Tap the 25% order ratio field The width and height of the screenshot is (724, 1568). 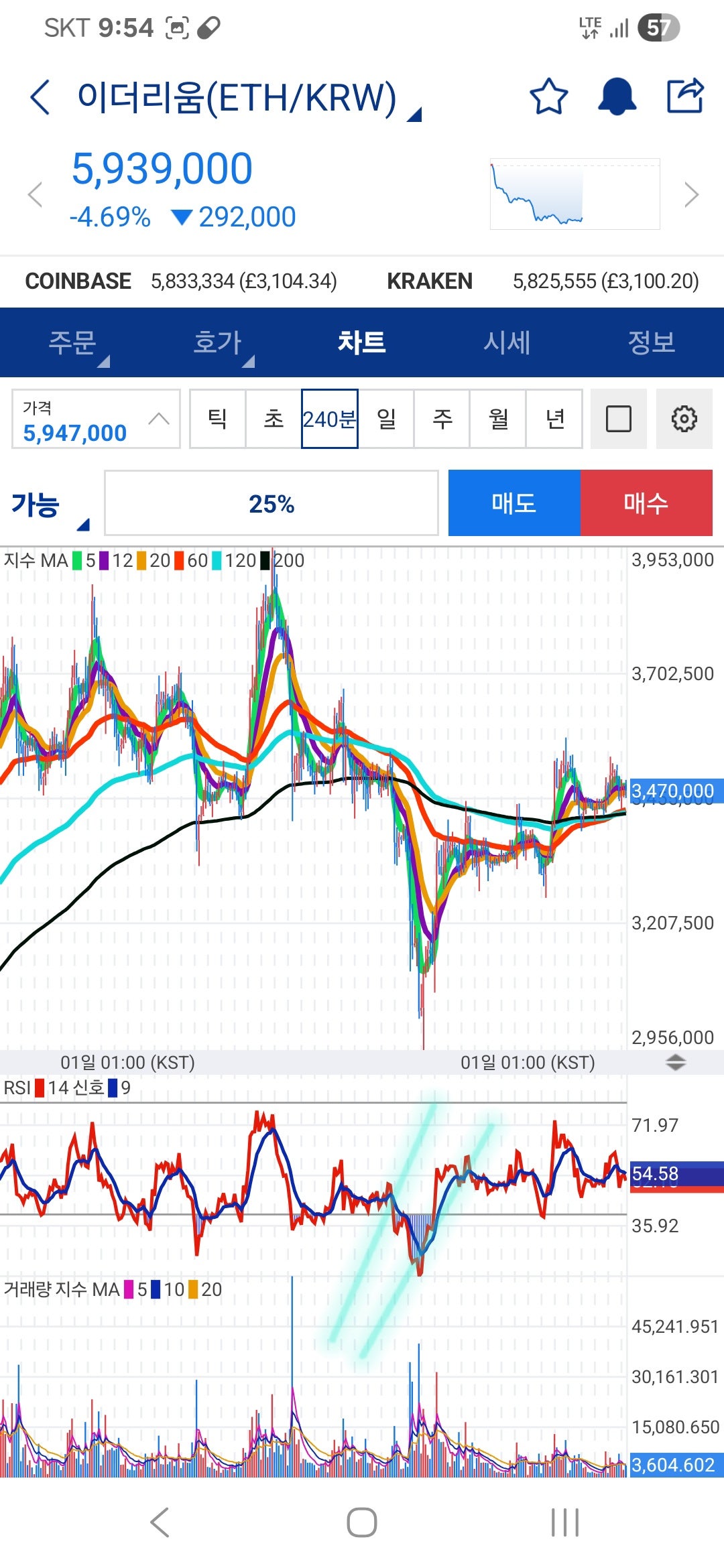pos(271,504)
